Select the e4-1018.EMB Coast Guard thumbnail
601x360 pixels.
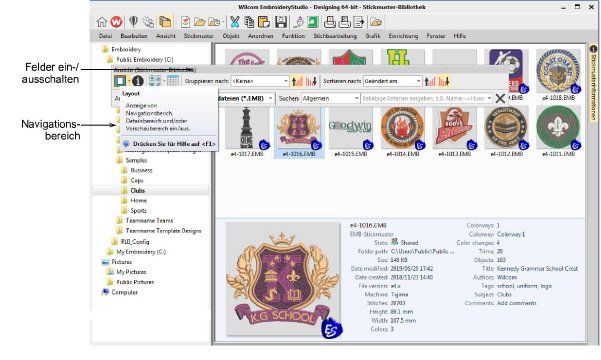[x=558, y=75]
